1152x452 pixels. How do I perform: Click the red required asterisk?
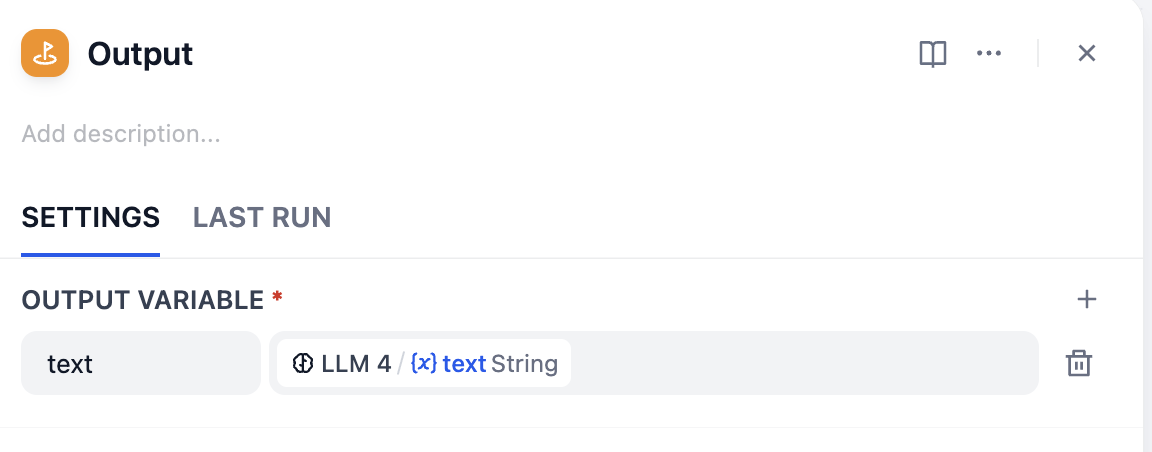(x=277, y=297)
